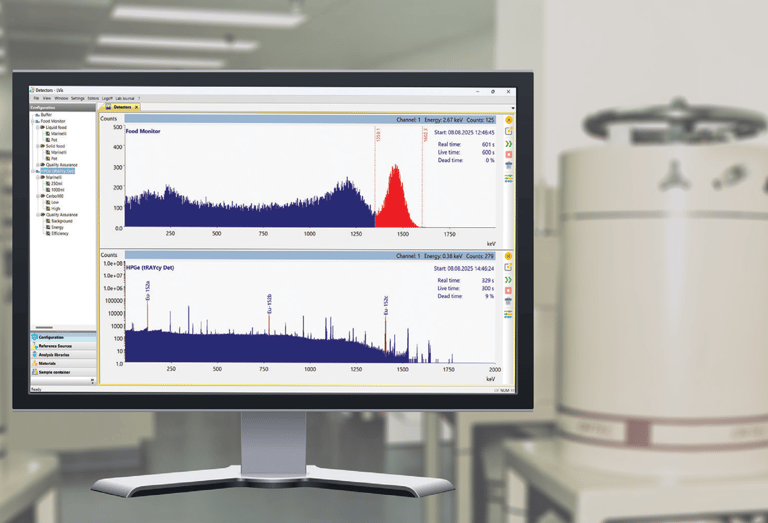The image size is (768, 523).
Task: Open the Window menu
Action: point(61,98)
